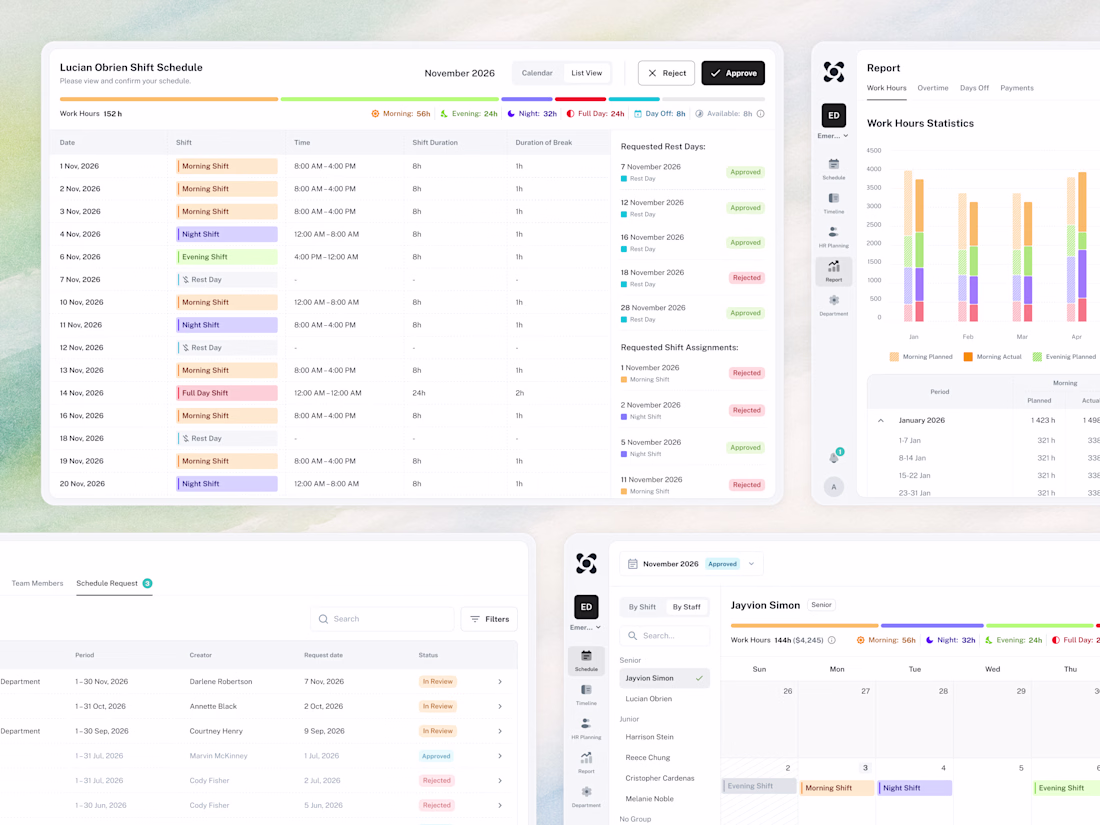
Task: Open the ED Emergency department dropdown in Report window
Action: pos(833,121)
